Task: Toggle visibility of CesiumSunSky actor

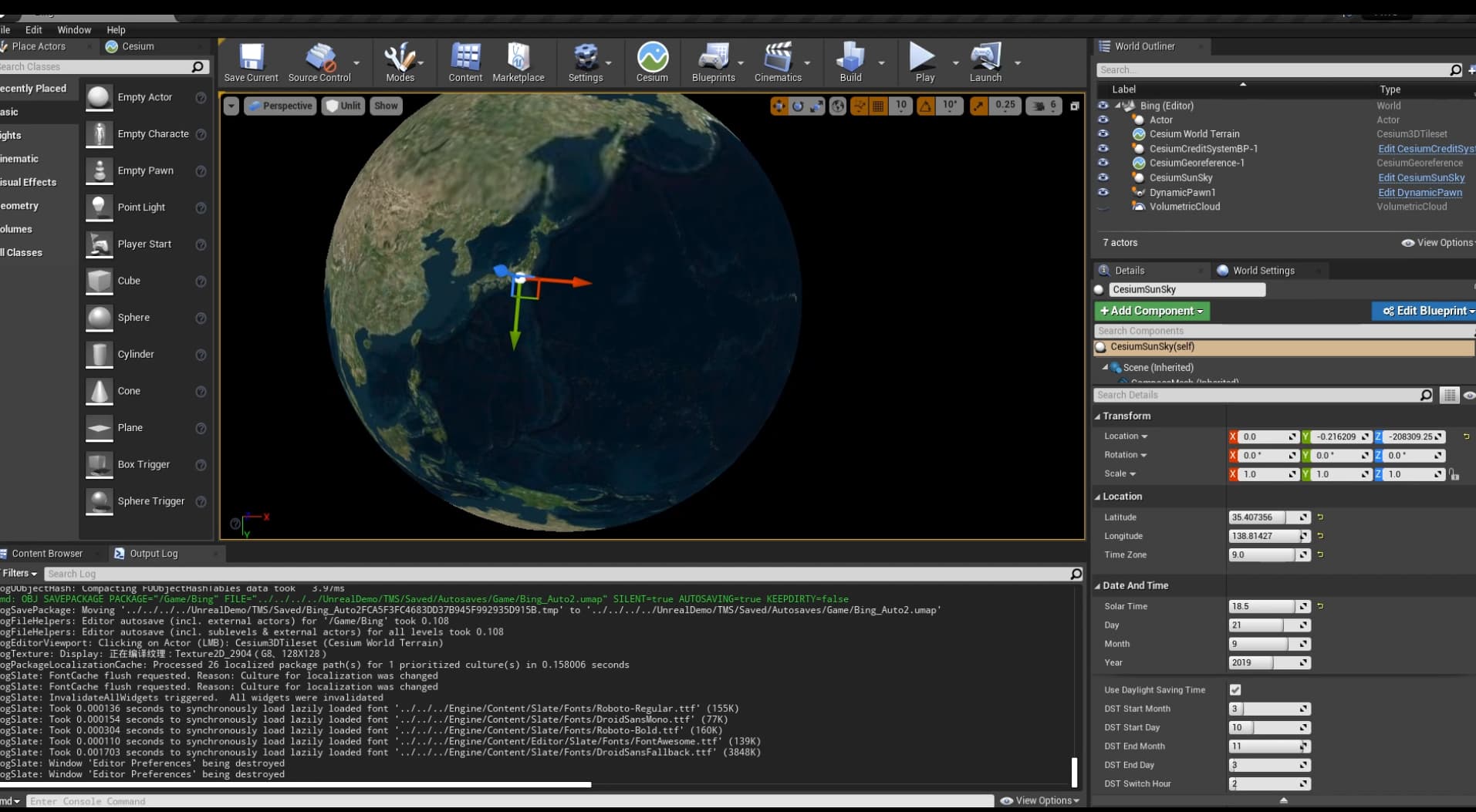Action: 1103,177
